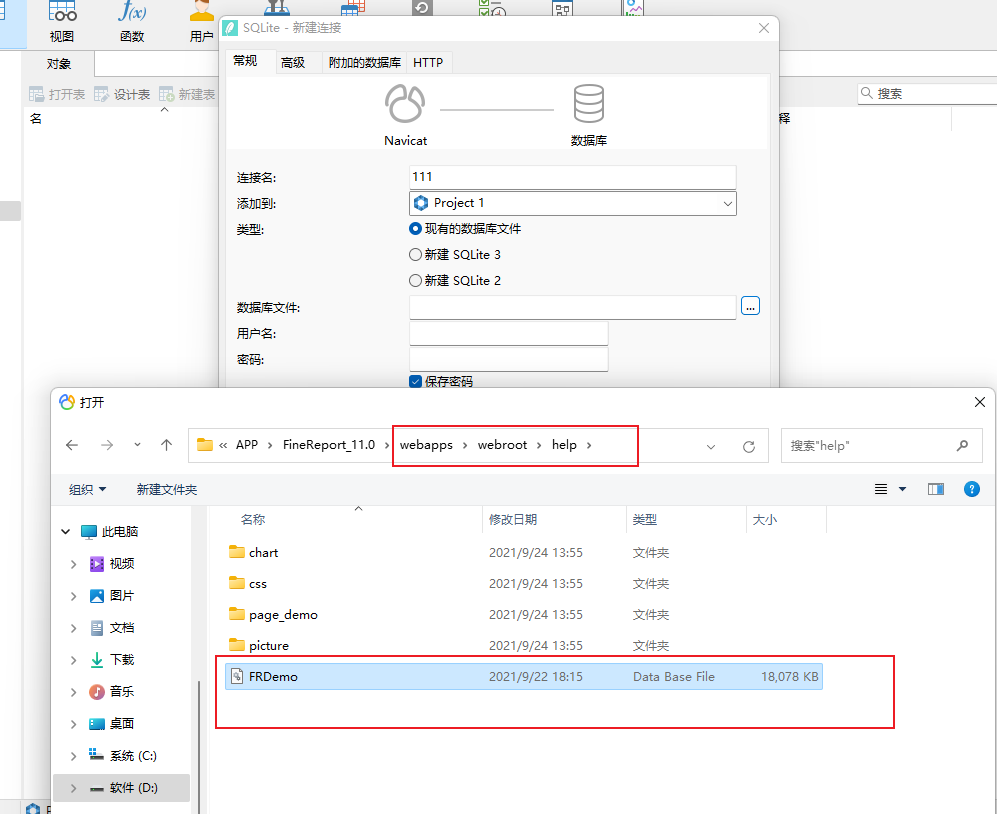Image resolution: width=997 pixels, height=814 pixels.
Task: Sort files by the 名称 column header
Action: (253, 520)
